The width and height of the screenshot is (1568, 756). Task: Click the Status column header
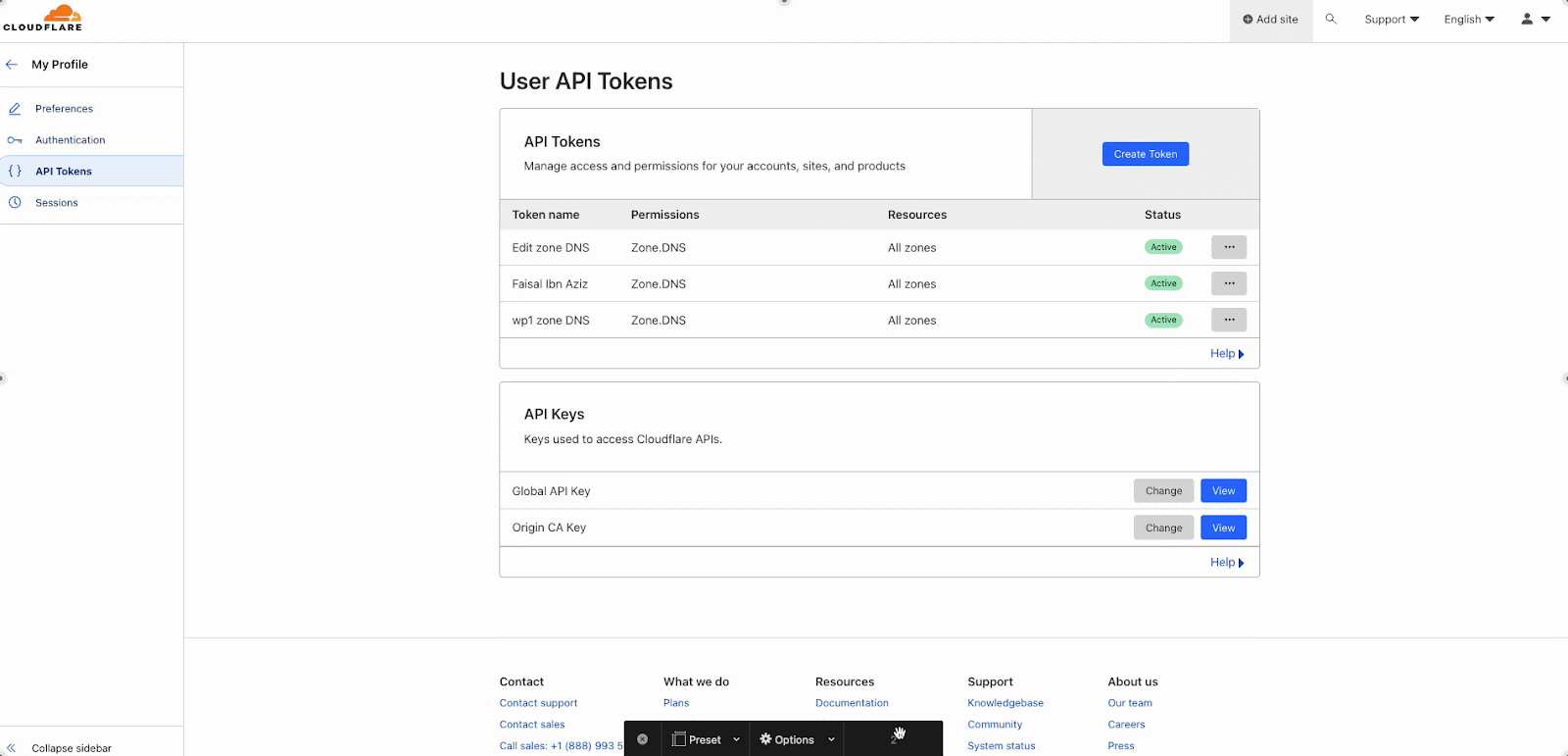click(x=1162, y=215)
